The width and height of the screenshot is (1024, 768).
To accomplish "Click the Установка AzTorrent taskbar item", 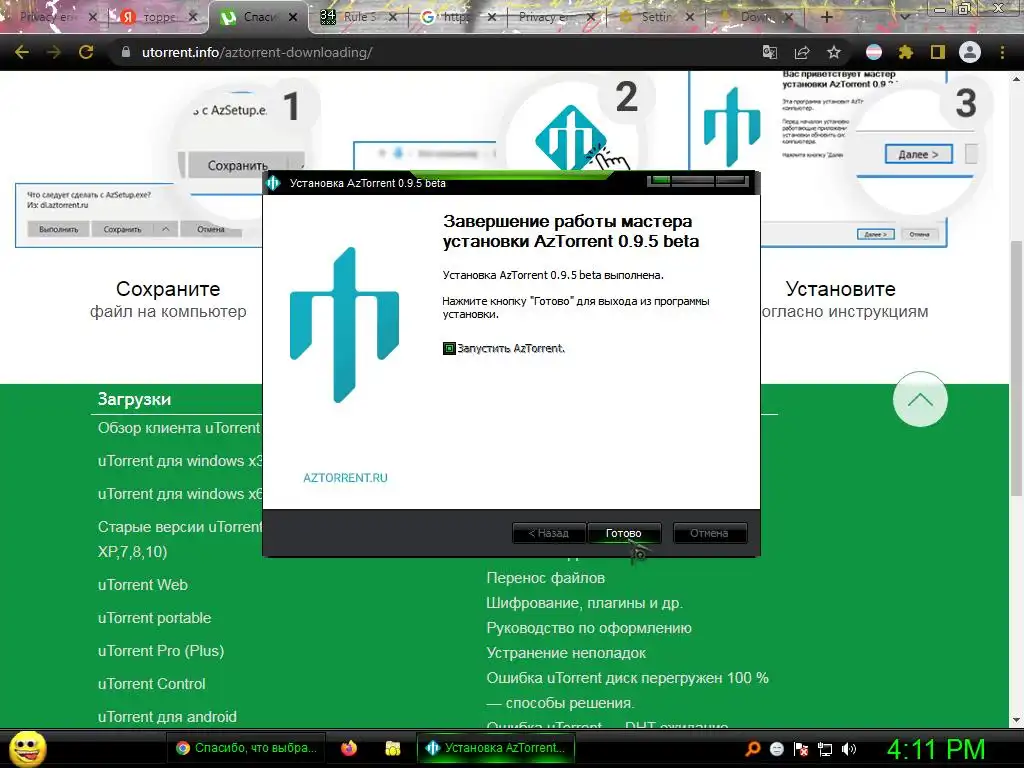I will (496, 748).
